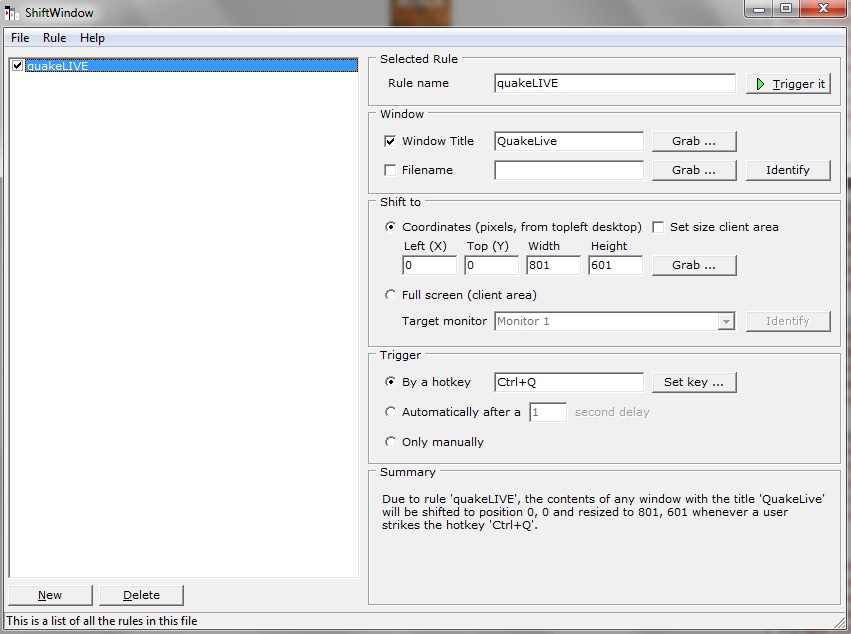This screenshot has height=634, width=851.
Task: Click the status bar rules list message
Action: click(102, 621)
